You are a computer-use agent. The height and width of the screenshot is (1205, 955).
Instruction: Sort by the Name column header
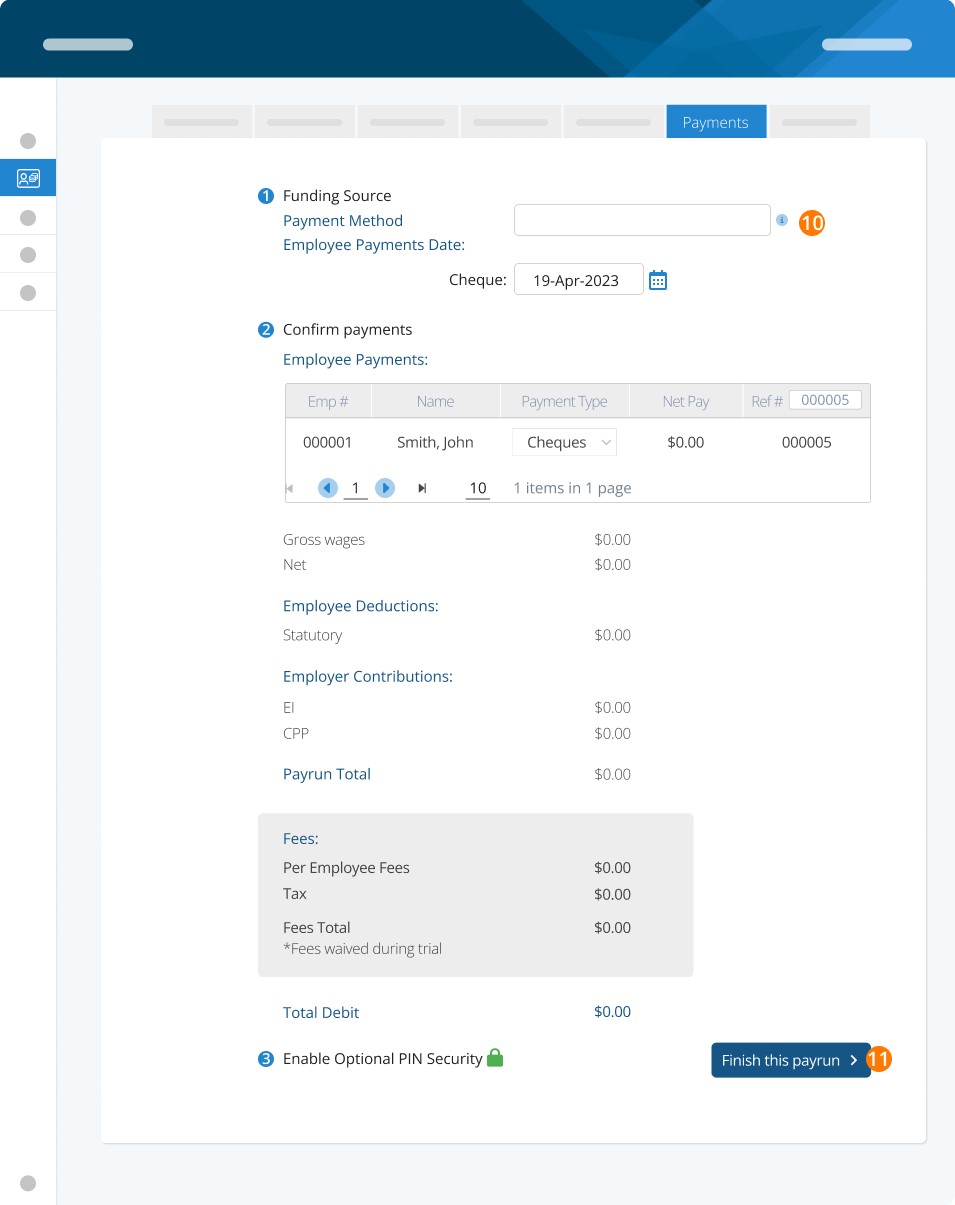pyautogui.click(x=436, y=401)
